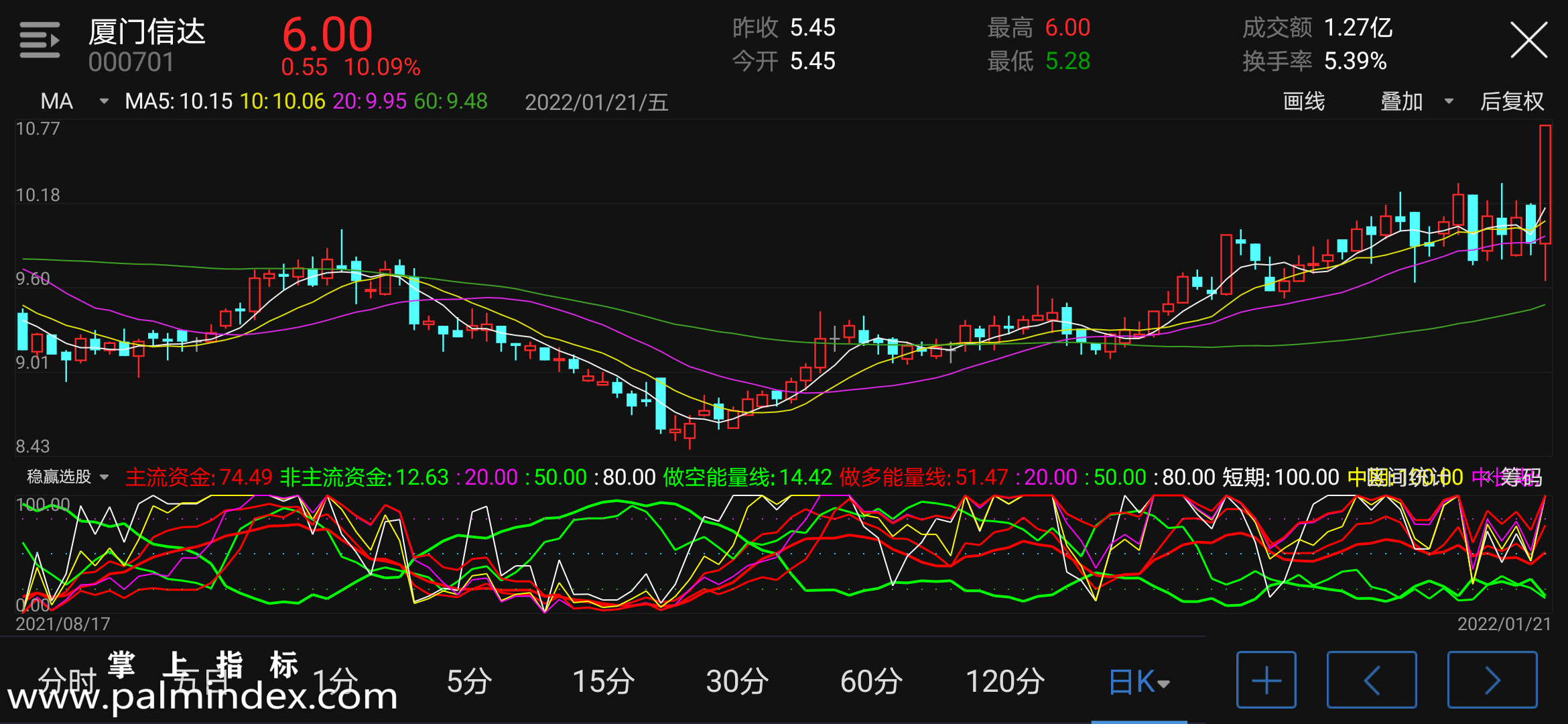The image size is (1568, 724).
Task: Click the 主流资金: 74.49 indicator label
Action: [x=199, y=477]
